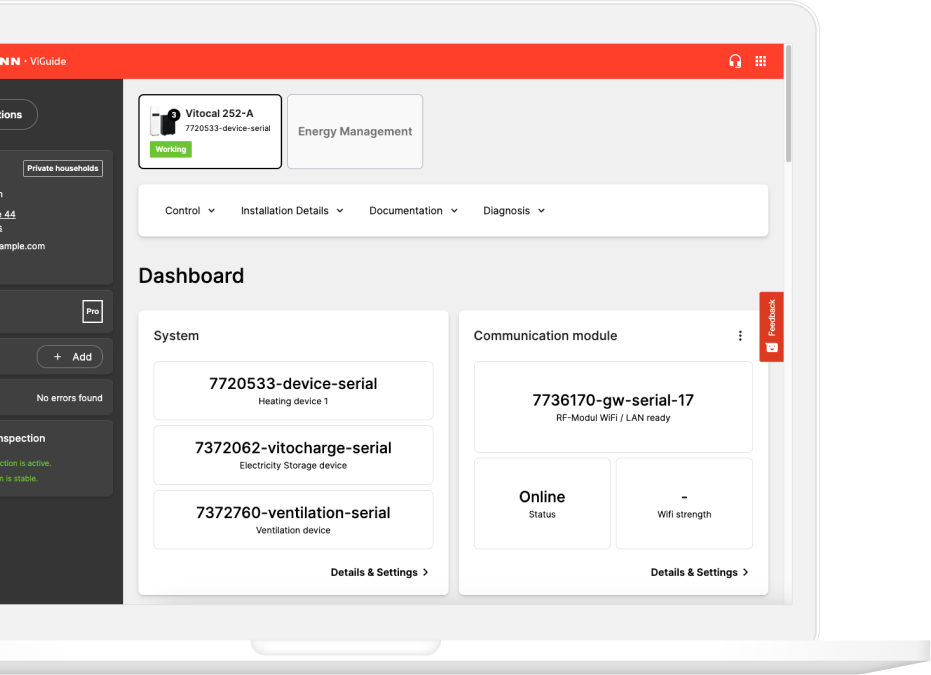Click the Pro badge icon

(x=92, y=312)
